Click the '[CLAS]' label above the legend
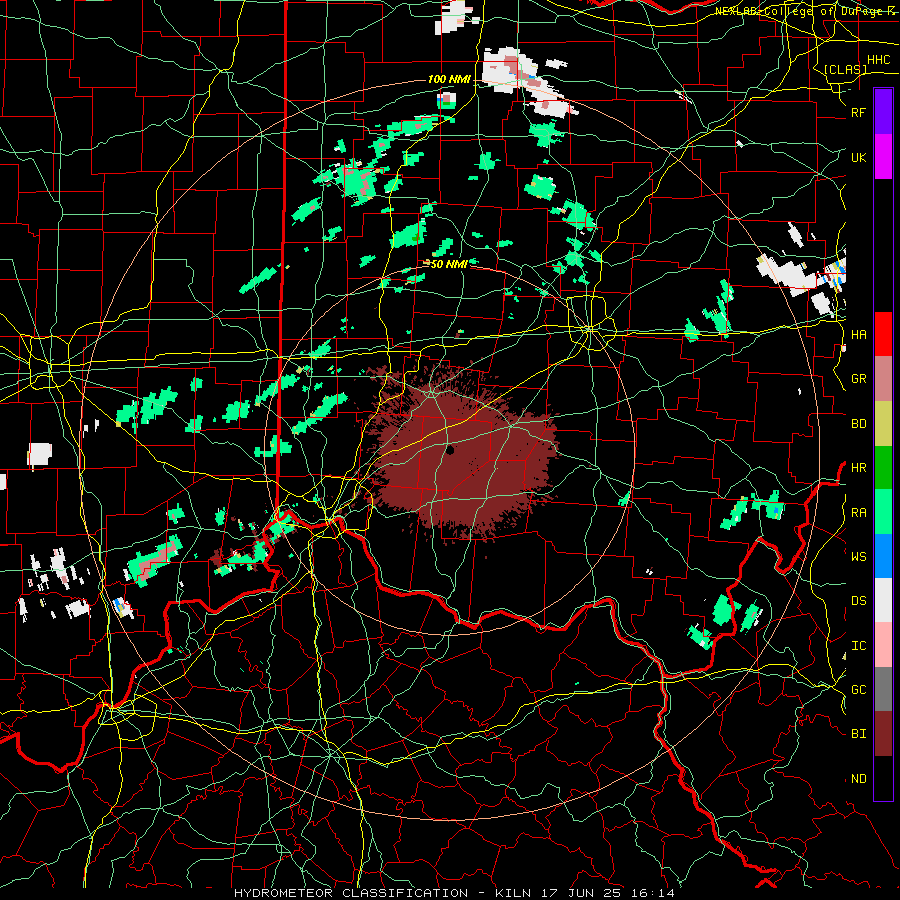 click(x=845, y=70)
